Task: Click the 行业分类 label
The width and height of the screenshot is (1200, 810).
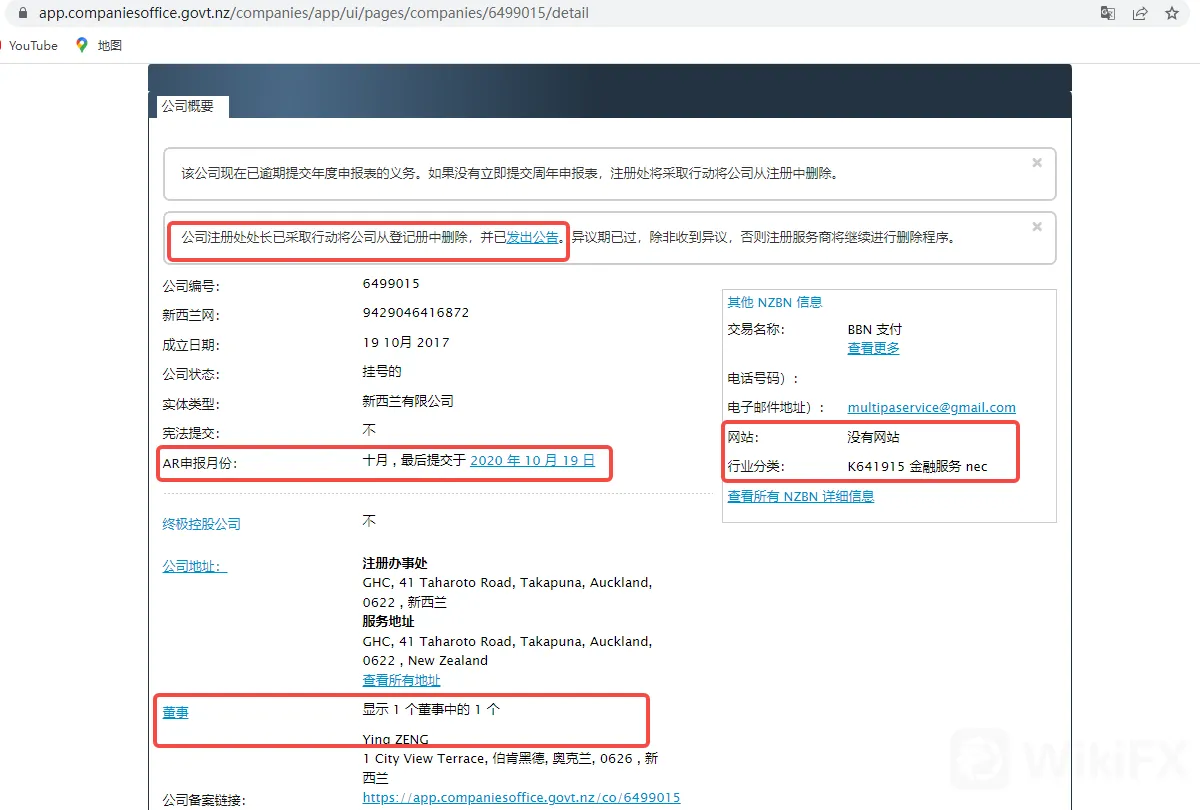Action: (x=756, y=467)
